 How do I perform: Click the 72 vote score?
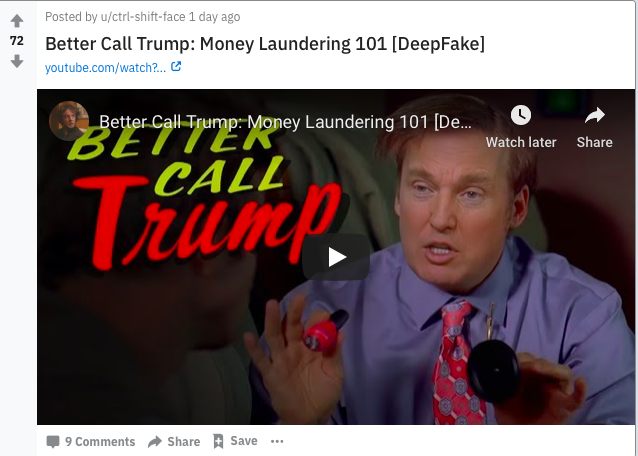coord(17,41)
